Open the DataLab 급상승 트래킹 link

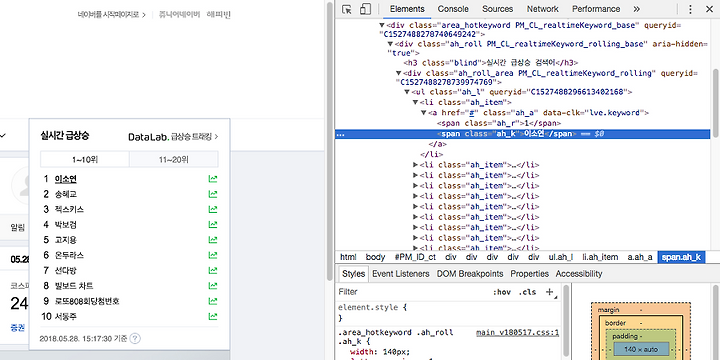[173, 137]
